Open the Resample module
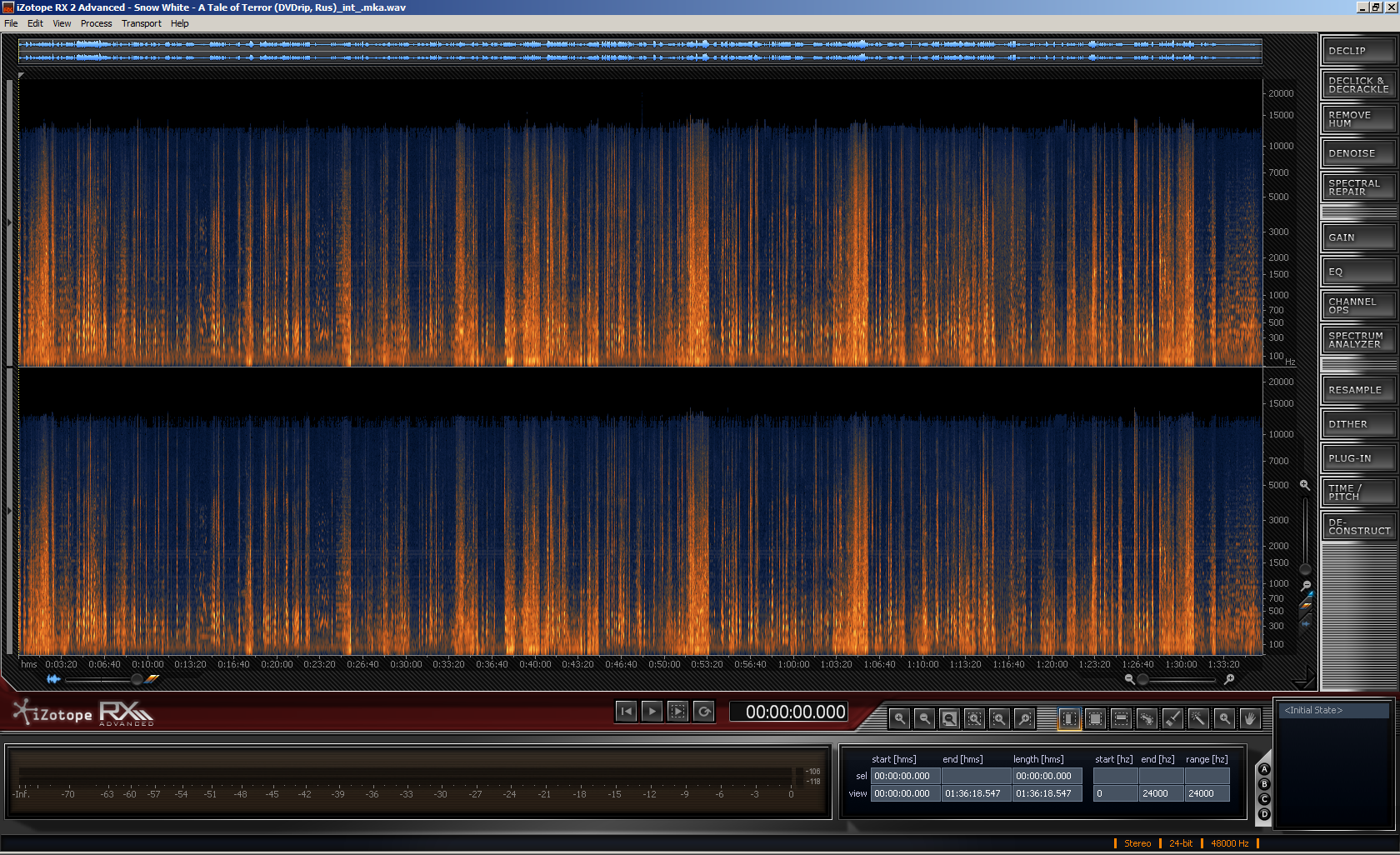 [1358, 390]
